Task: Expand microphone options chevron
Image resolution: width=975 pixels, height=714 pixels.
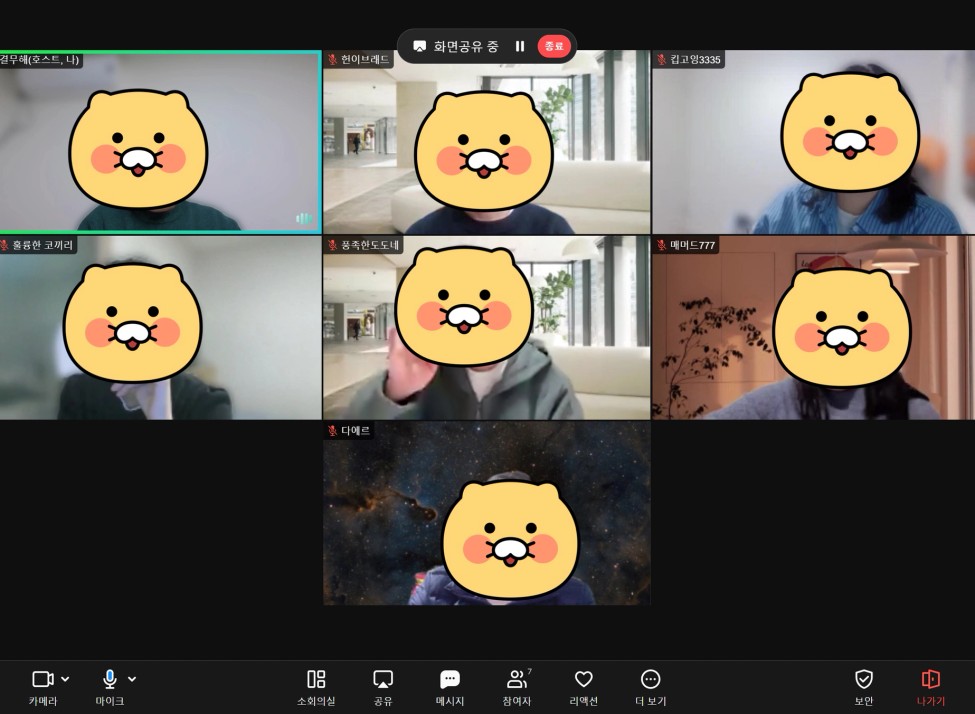Action: tap(132, 679)
